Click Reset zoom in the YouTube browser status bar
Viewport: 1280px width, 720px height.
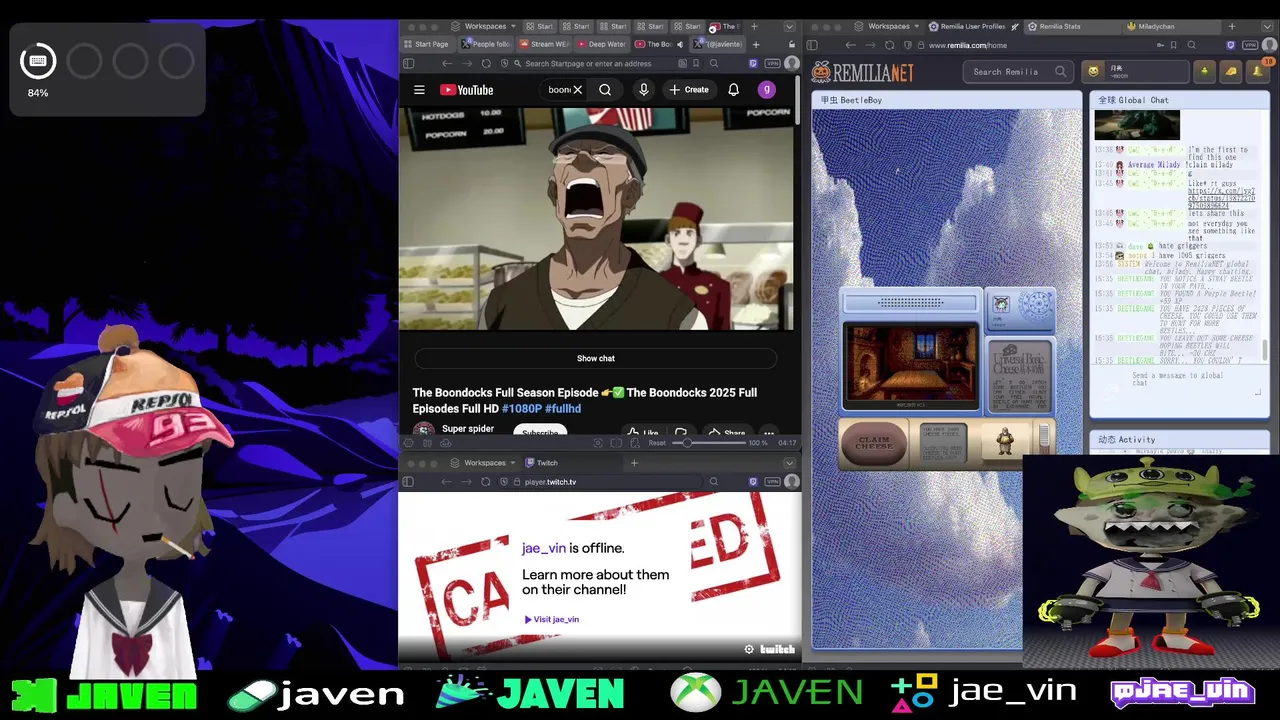click(657, 443)
